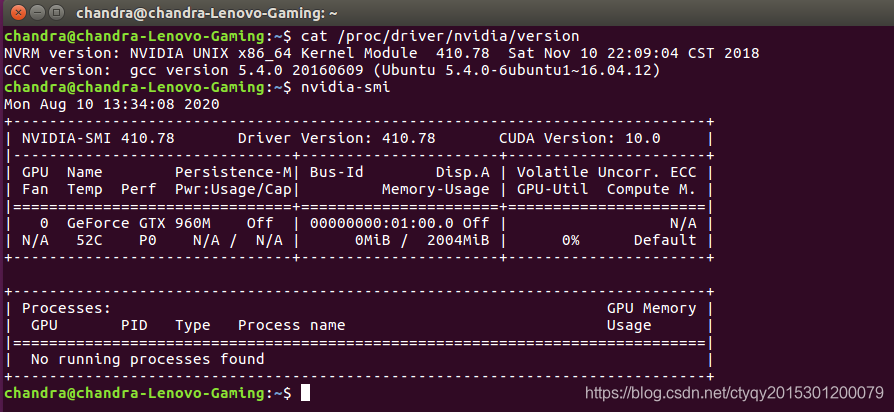Click the temperature value '52C'

(89, 240)
